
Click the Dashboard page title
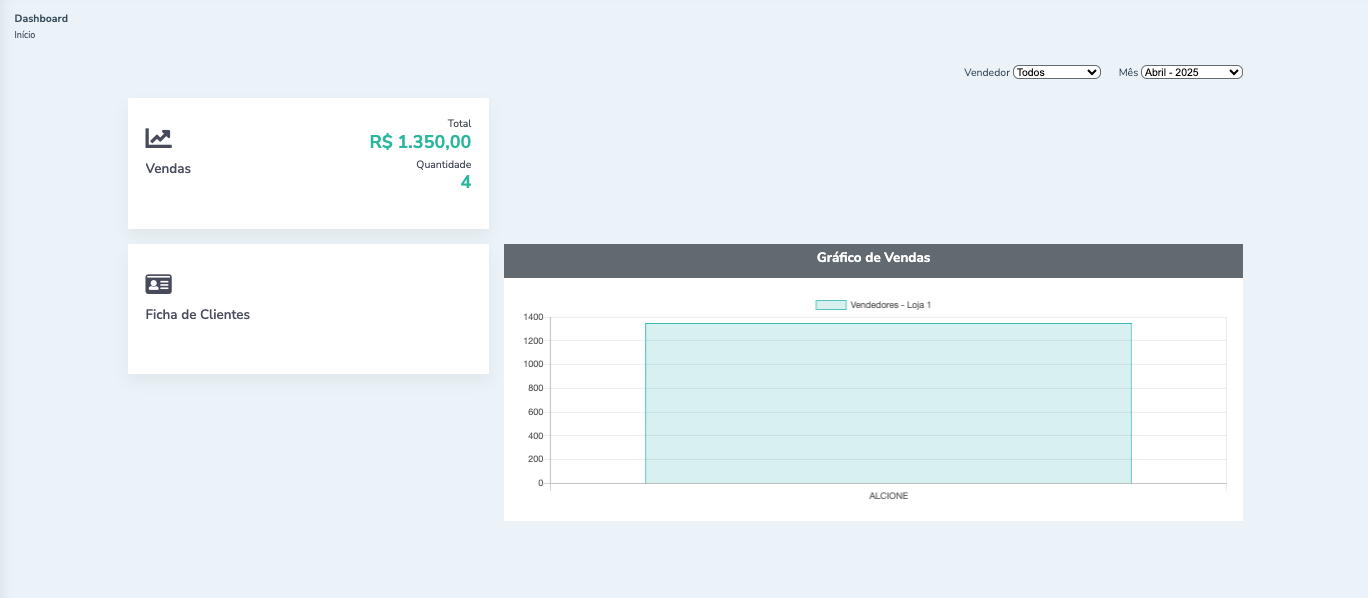(41, 18)
